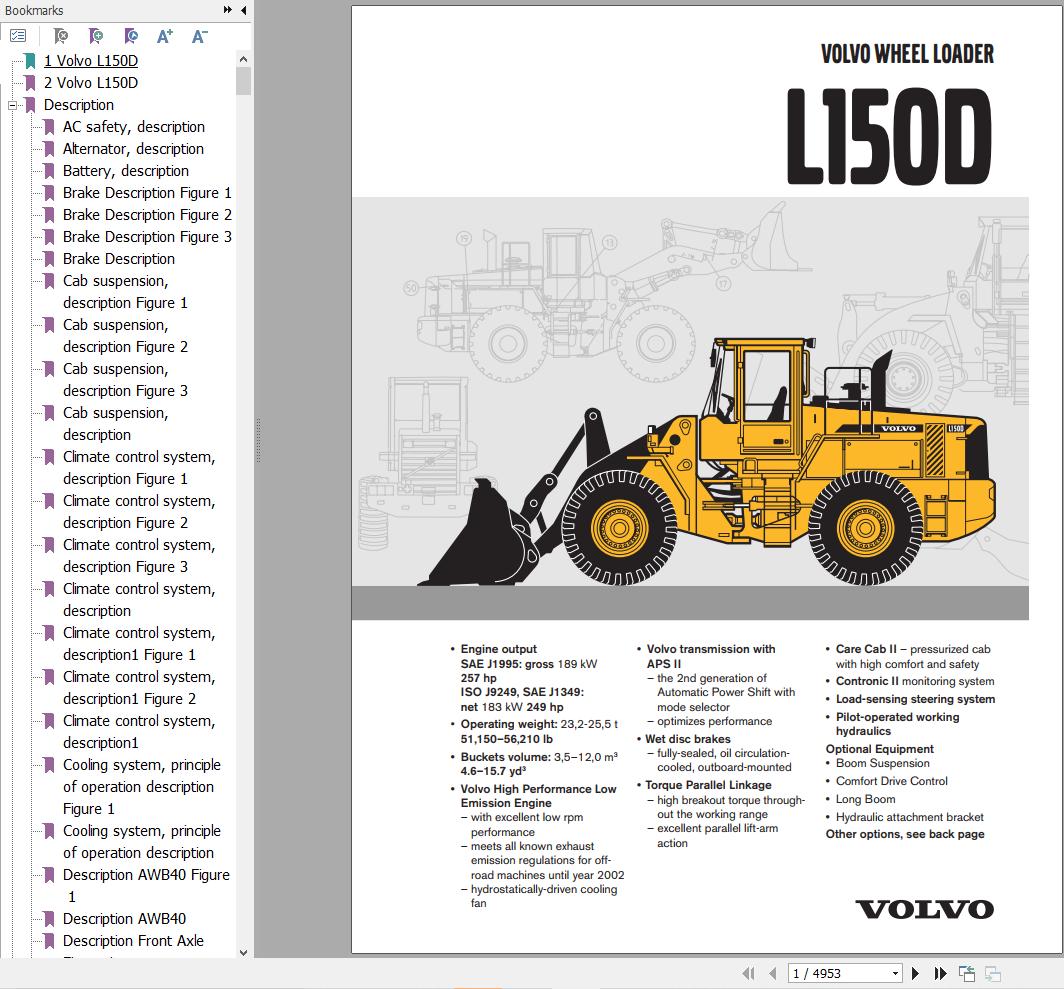Viewport: 1064px width, 989px height.
Task: Decrease bookmark text size with A- icon
Action: 198,36
